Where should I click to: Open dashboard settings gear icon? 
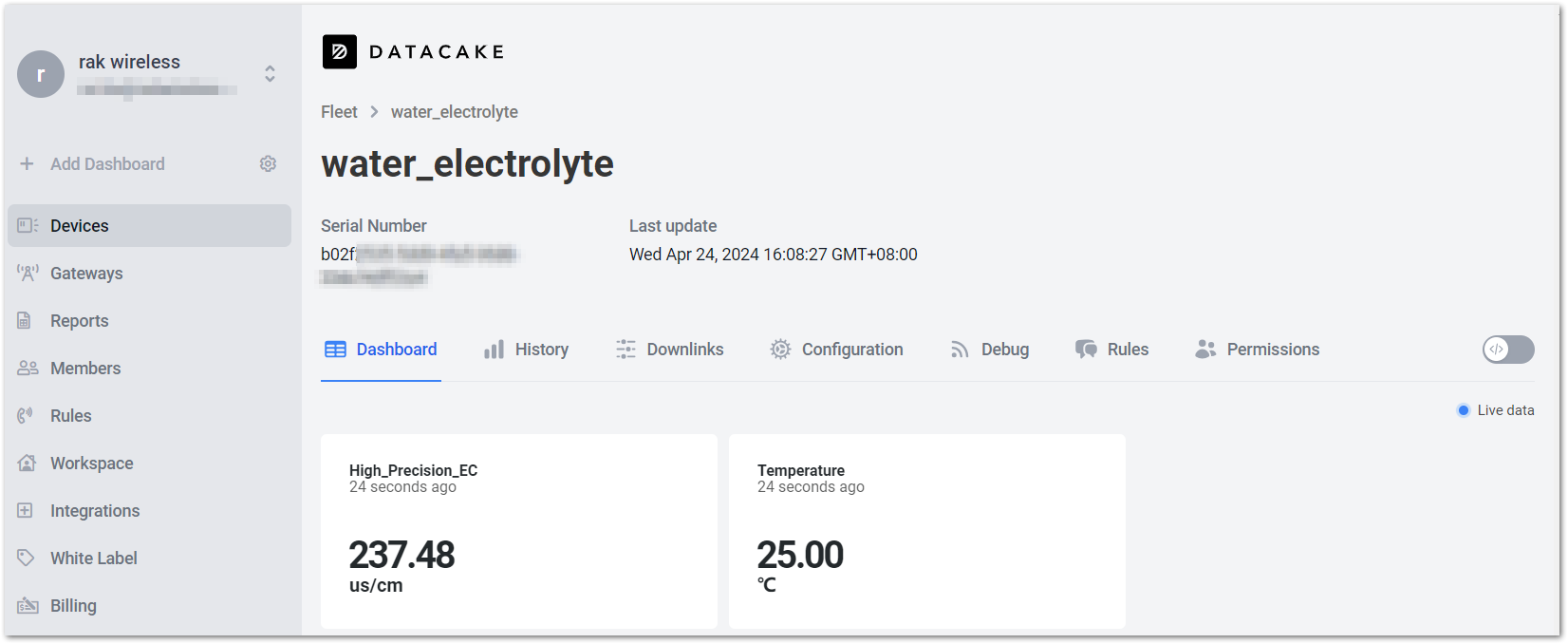(268, 163)
